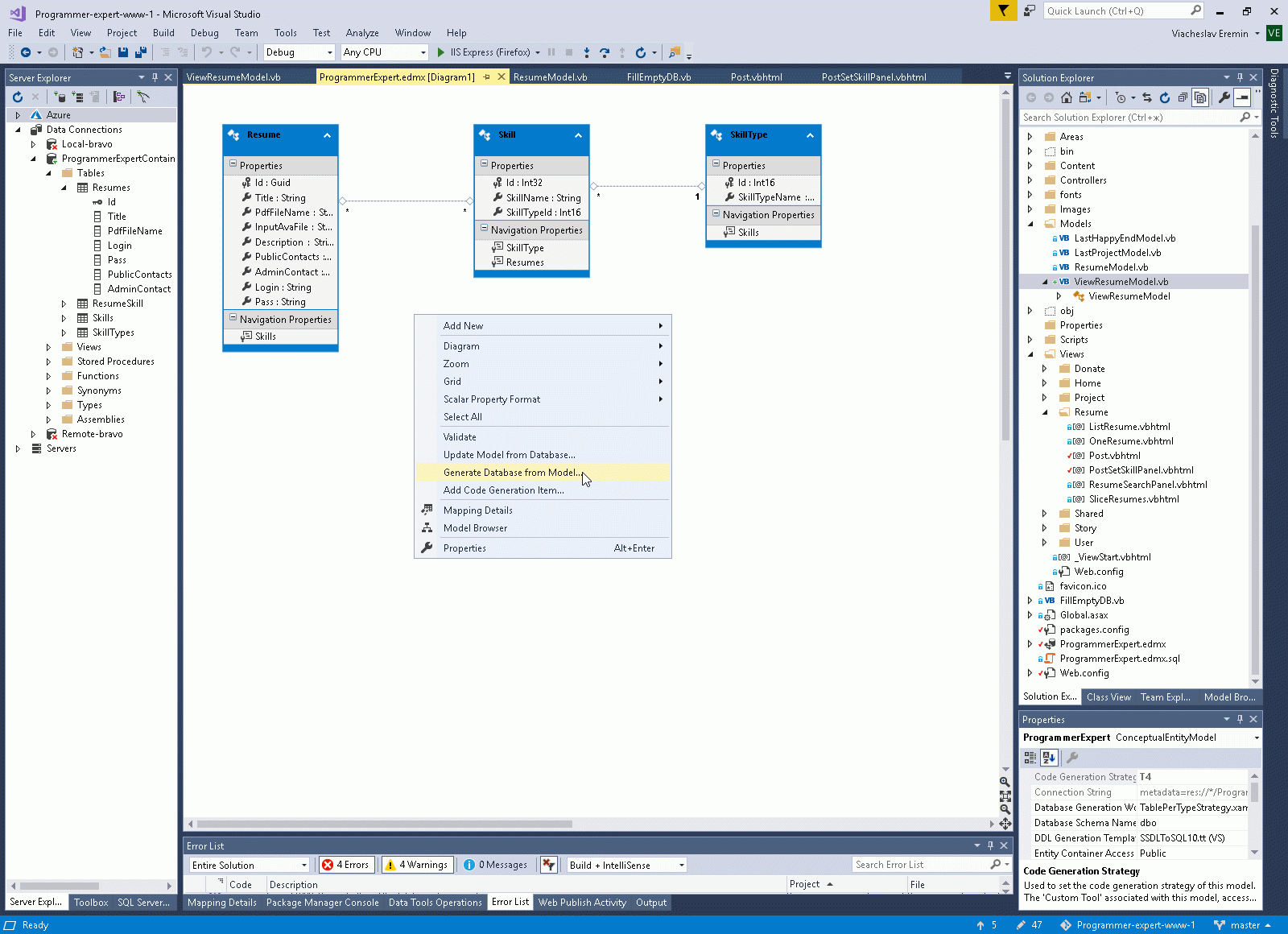Viewport: 1288px width, 934px height.
Task: Open the Entire Solution scope dropdown
Action: 250,865
